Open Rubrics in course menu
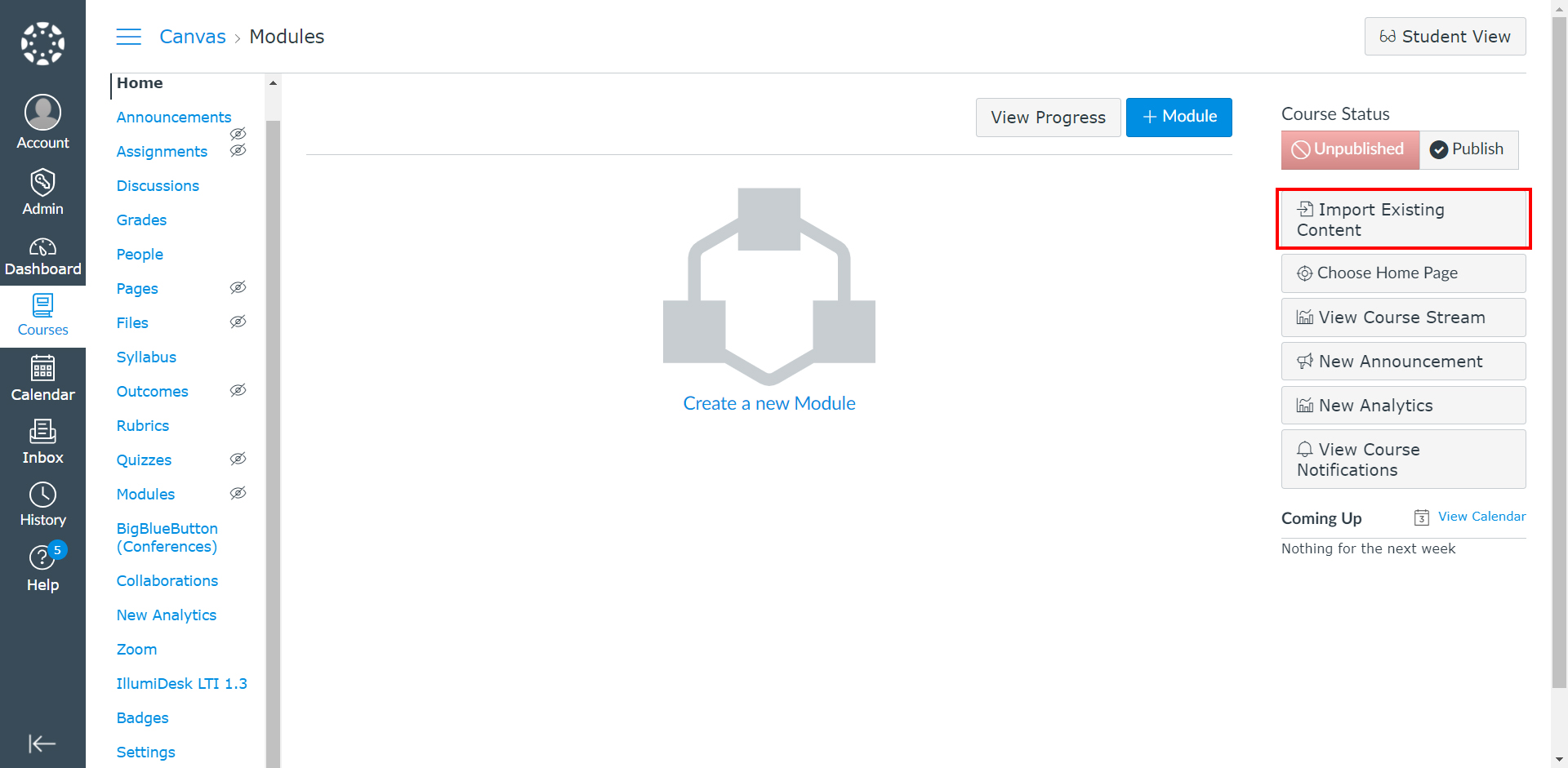Viewport: 1568px width, 768px height. point(143,426)
